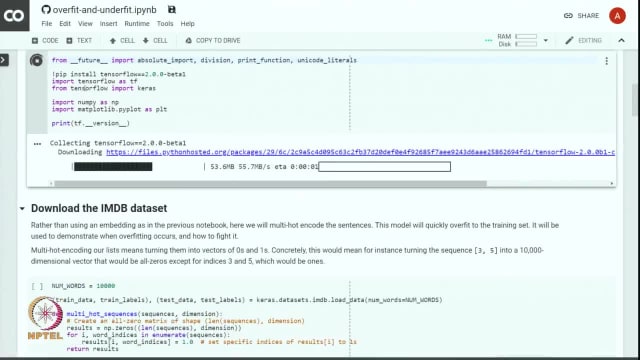The width and height of the screenshot is (640, 360).
Task: Open the runtime connection dropdown arrow
Action: click(546, 40)
